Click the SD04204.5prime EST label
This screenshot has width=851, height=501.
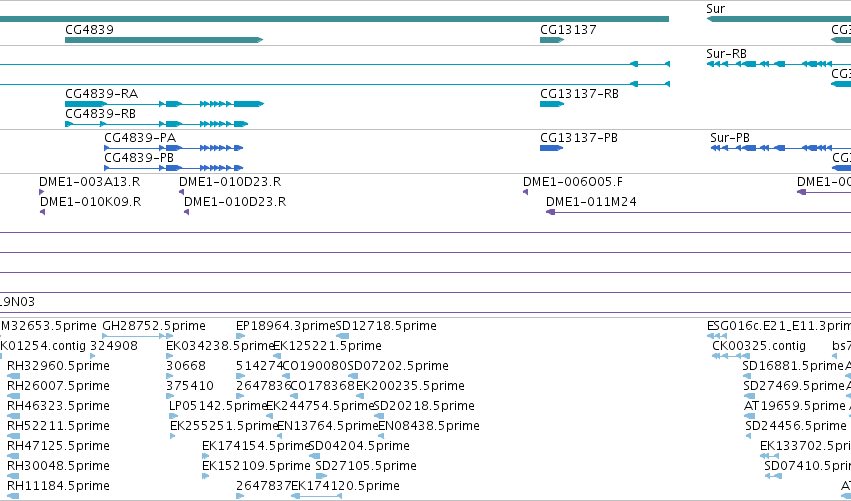pyautogui.click(x=359, y=446)
